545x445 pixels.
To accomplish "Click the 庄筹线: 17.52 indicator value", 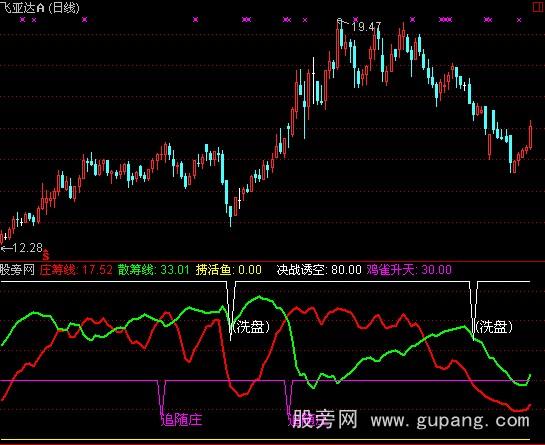I will pyautogui.click(x=76, y=269).
